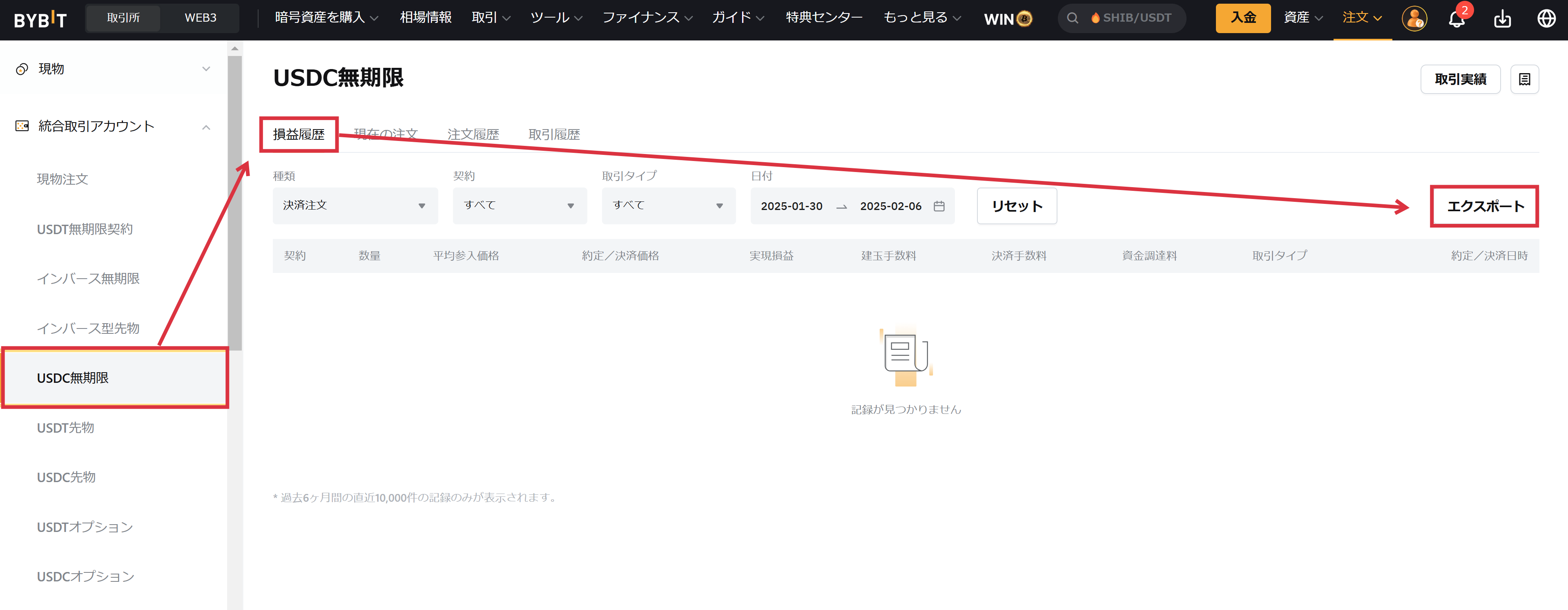Open the 注文 dropdown

click(1362, 18)
